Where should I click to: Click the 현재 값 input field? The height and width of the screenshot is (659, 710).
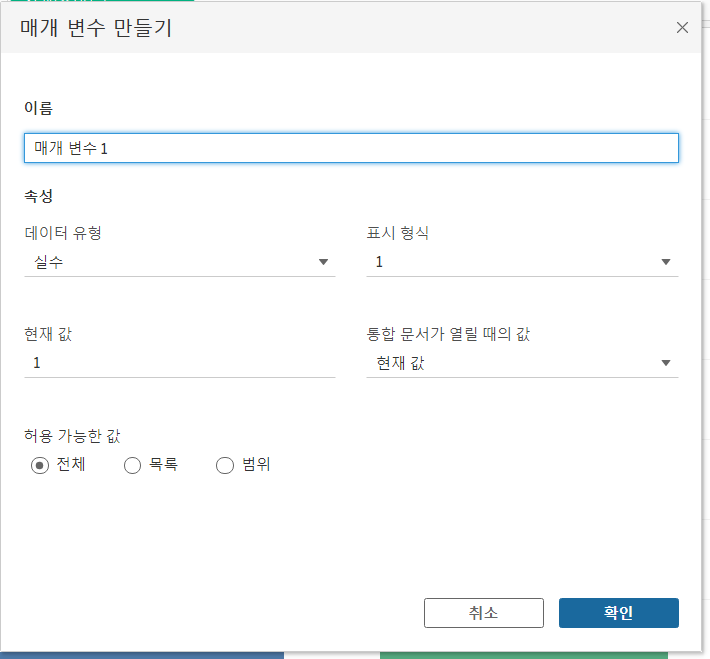[180, 363]
